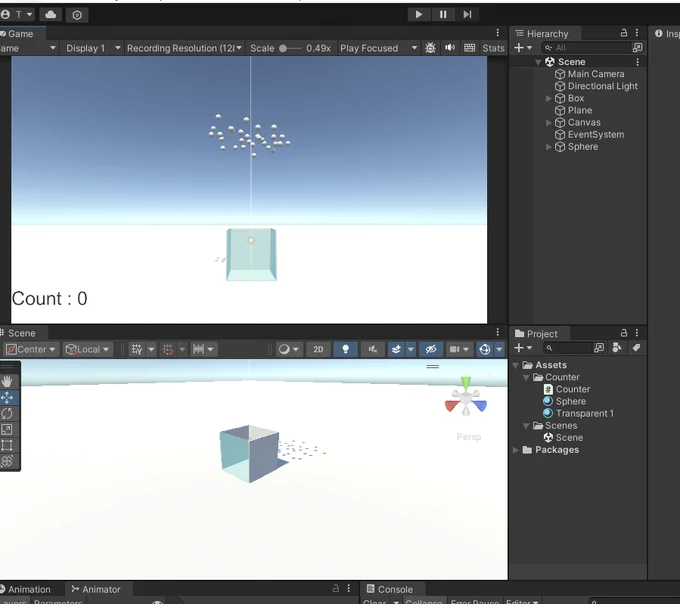680x604 pixels.
Task: Click the increment snapping ruler icon
Action: pyautogui.click(x=198, y=349)
